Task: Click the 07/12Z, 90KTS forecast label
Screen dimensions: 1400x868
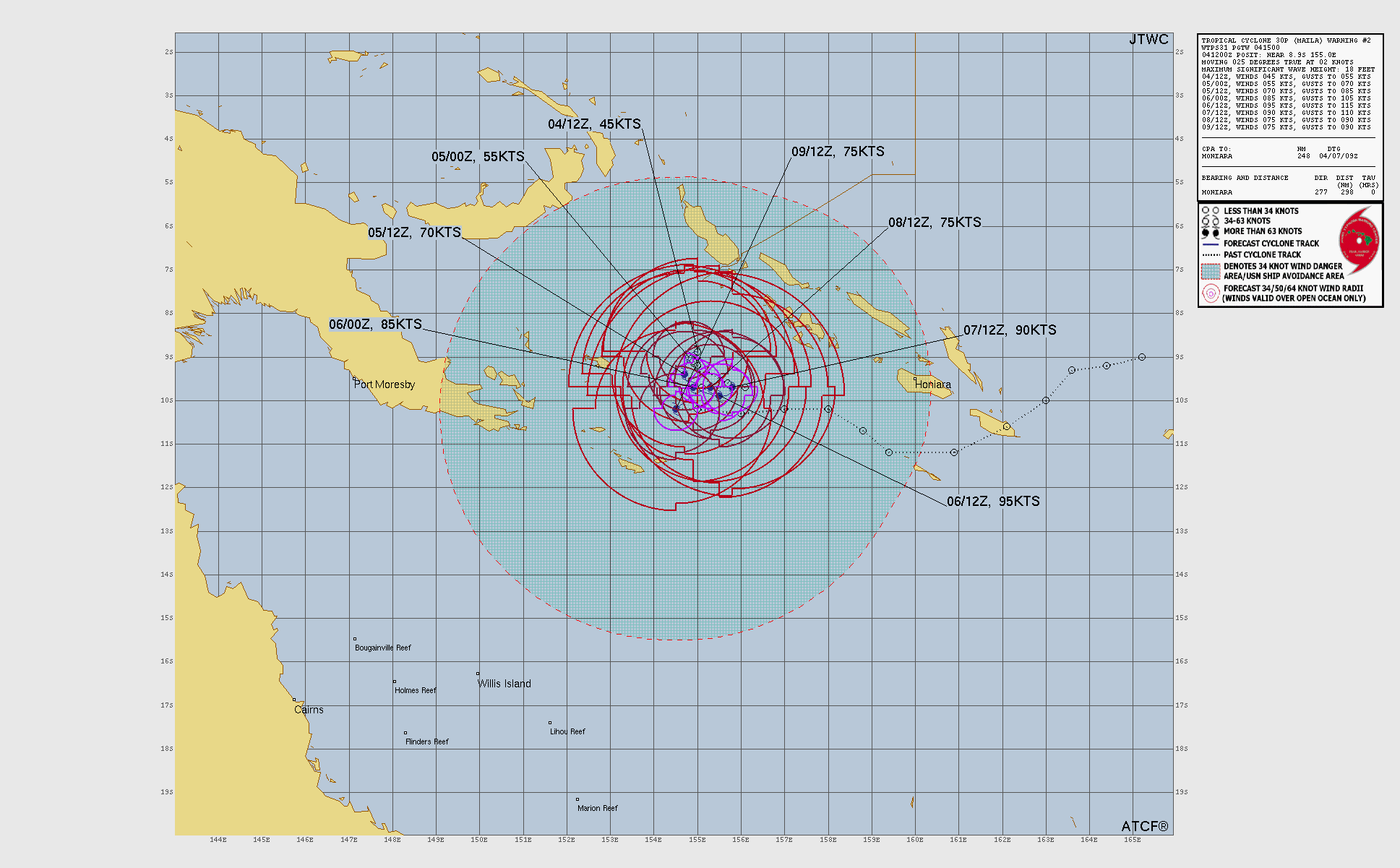Action: point(1010,330)
